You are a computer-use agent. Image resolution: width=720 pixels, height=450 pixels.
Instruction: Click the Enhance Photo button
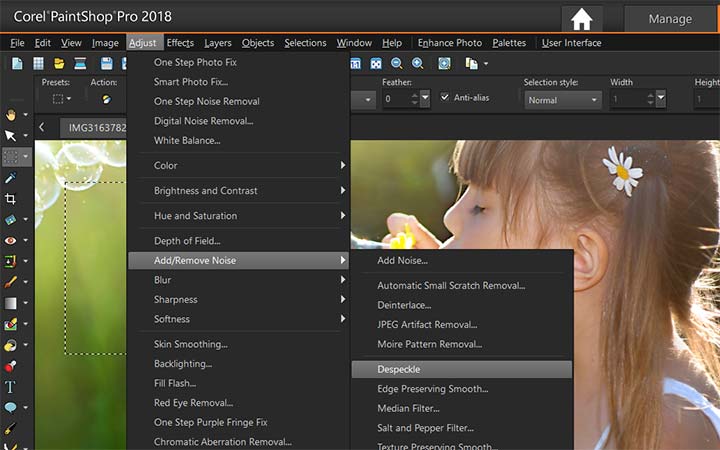click(450, 43)
